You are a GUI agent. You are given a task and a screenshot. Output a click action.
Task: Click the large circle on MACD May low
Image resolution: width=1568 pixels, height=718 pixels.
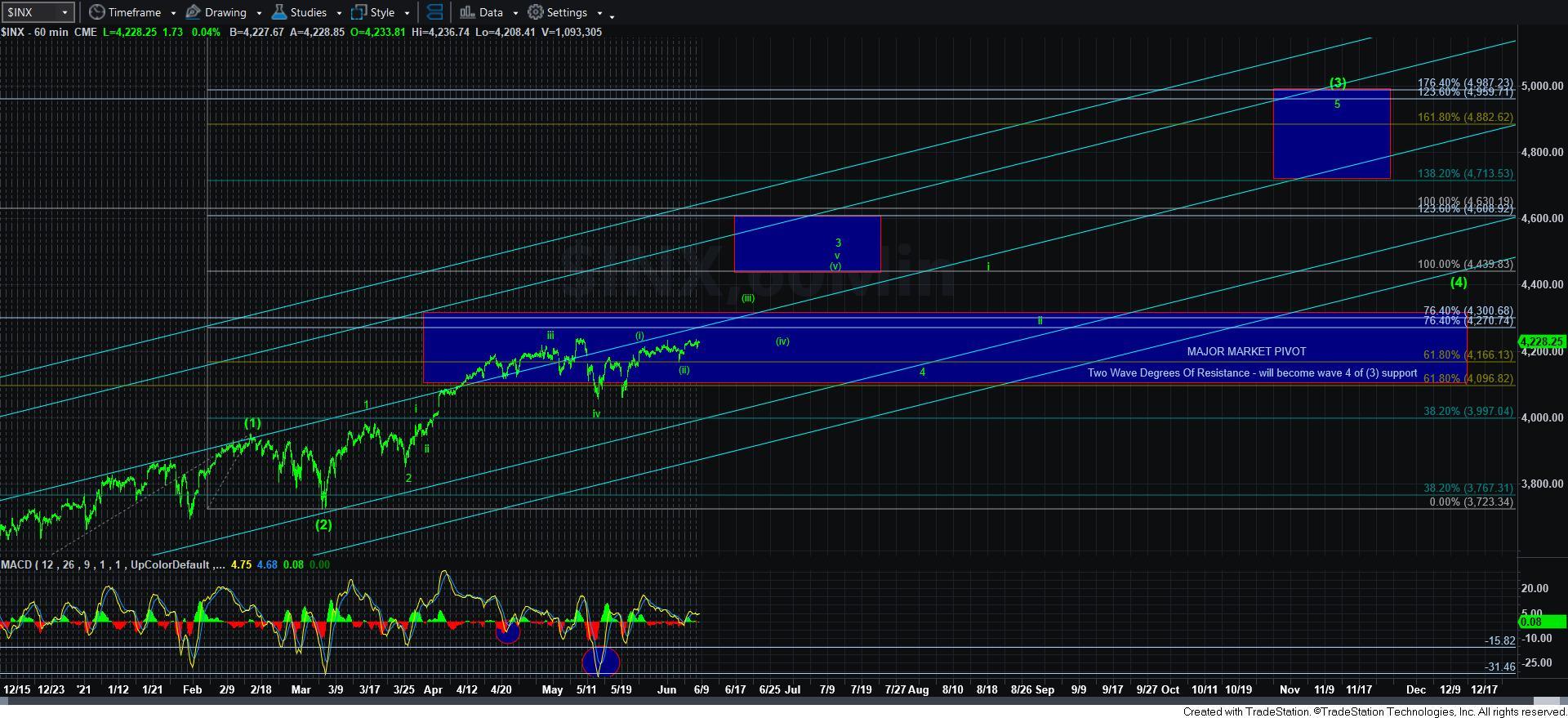click(x=600, y=662)
